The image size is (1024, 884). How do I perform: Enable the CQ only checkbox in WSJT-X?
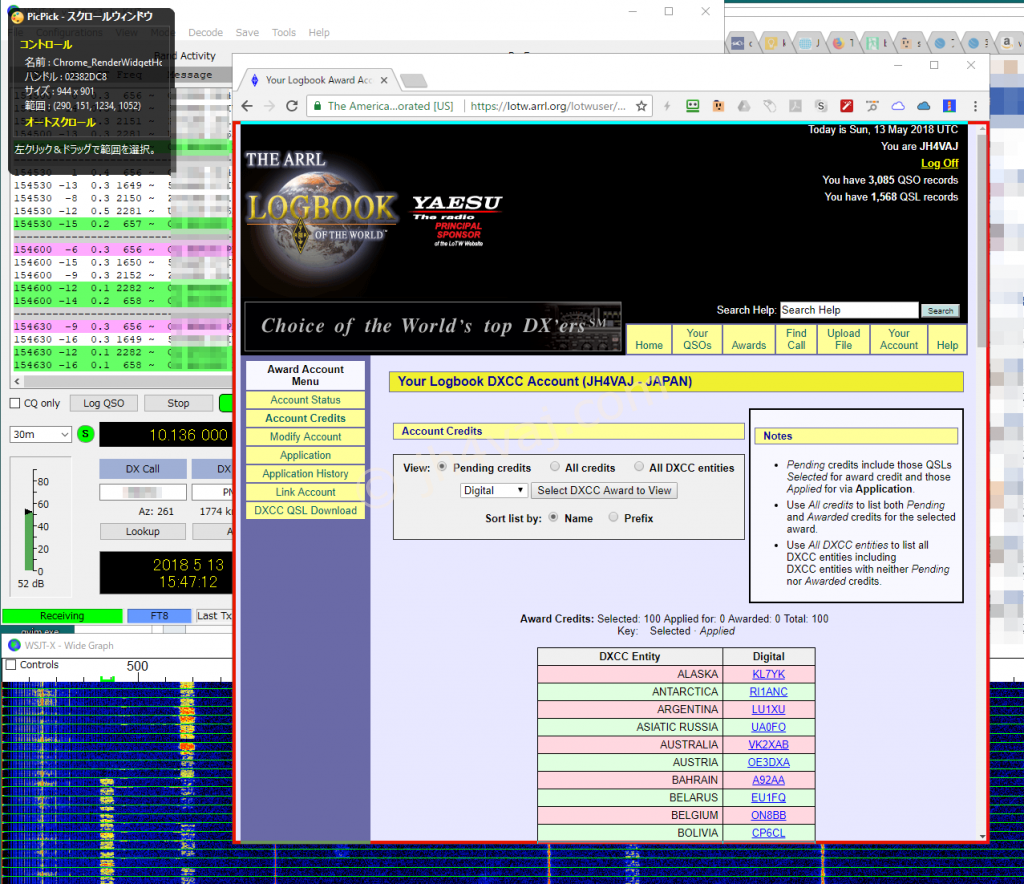[15, 403]
